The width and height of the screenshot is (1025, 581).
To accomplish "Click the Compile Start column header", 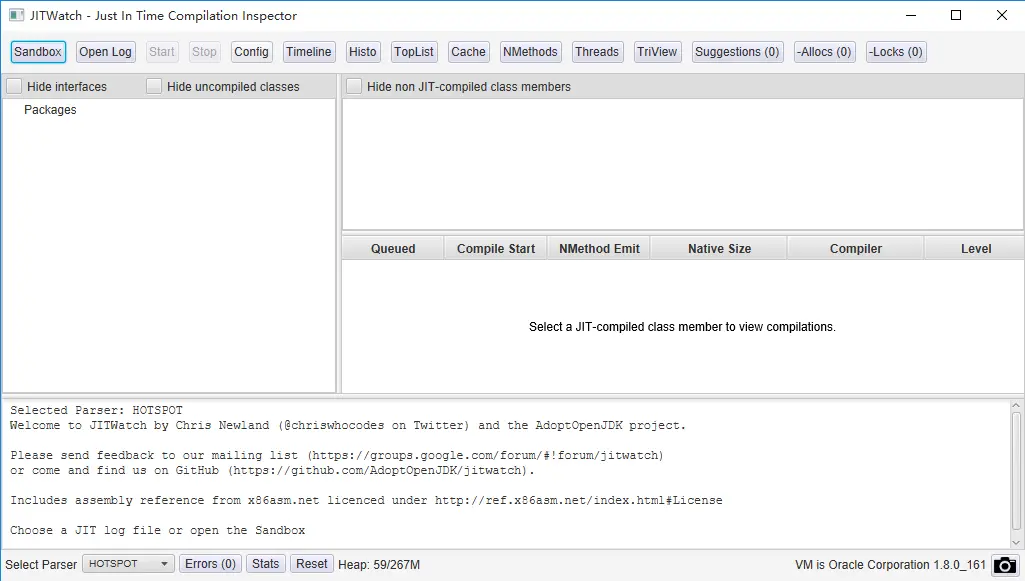I will 496,249.
